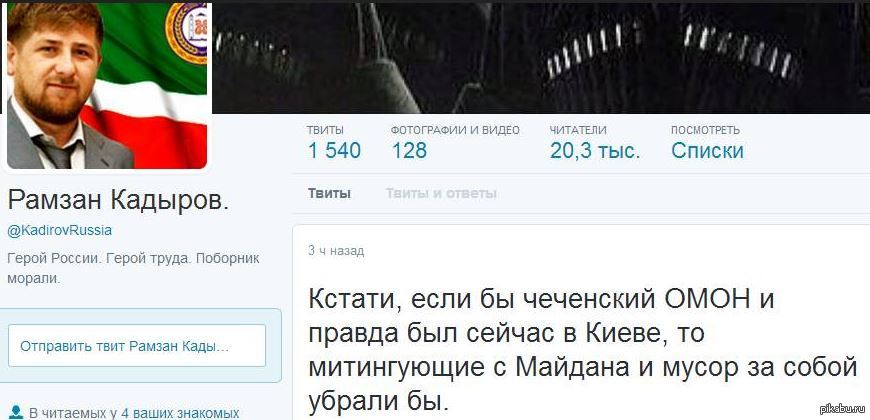
Task: Open the 3 ч назад timestamp
Action: (336, 251)
